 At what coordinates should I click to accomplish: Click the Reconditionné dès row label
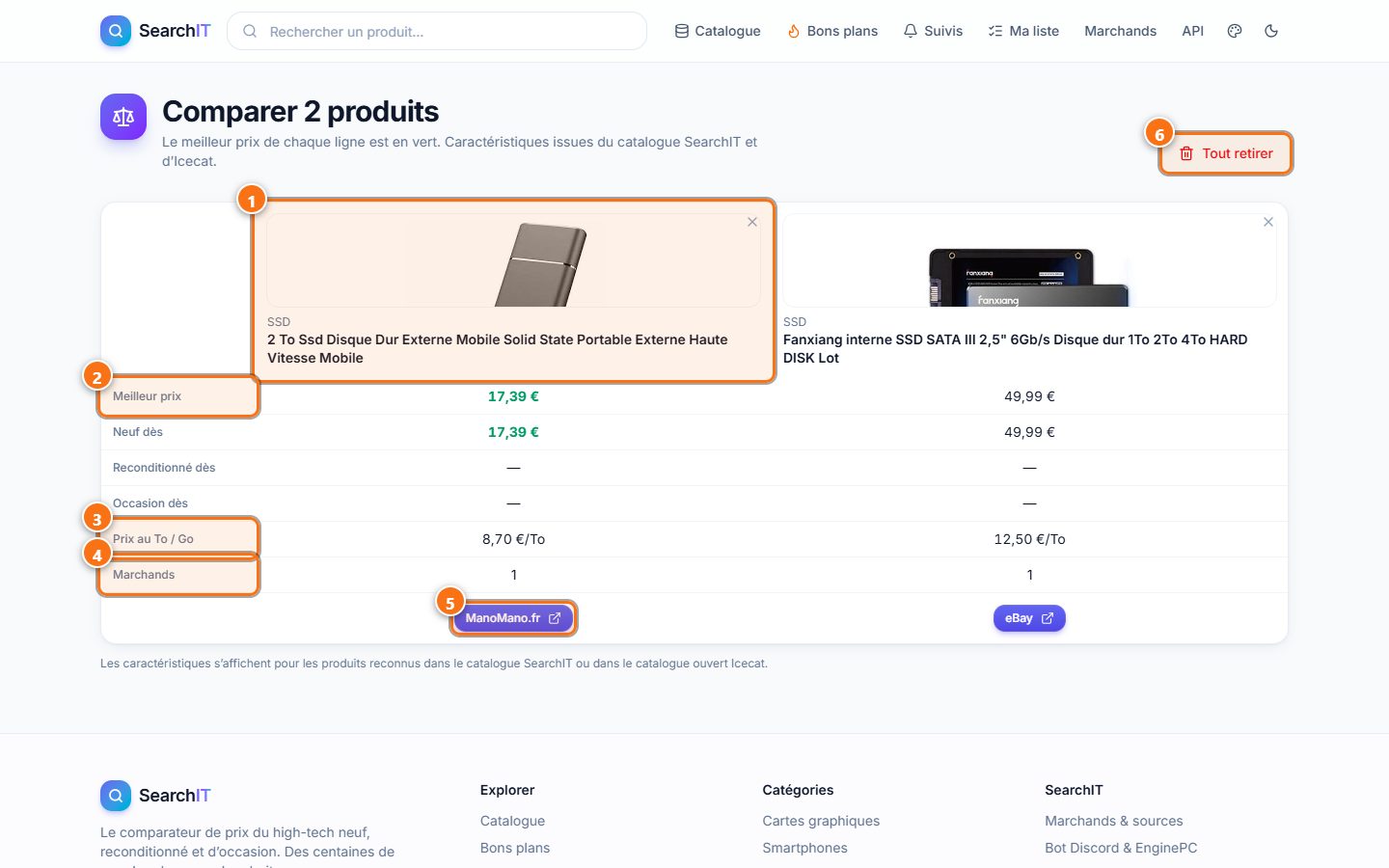point(164,468)
